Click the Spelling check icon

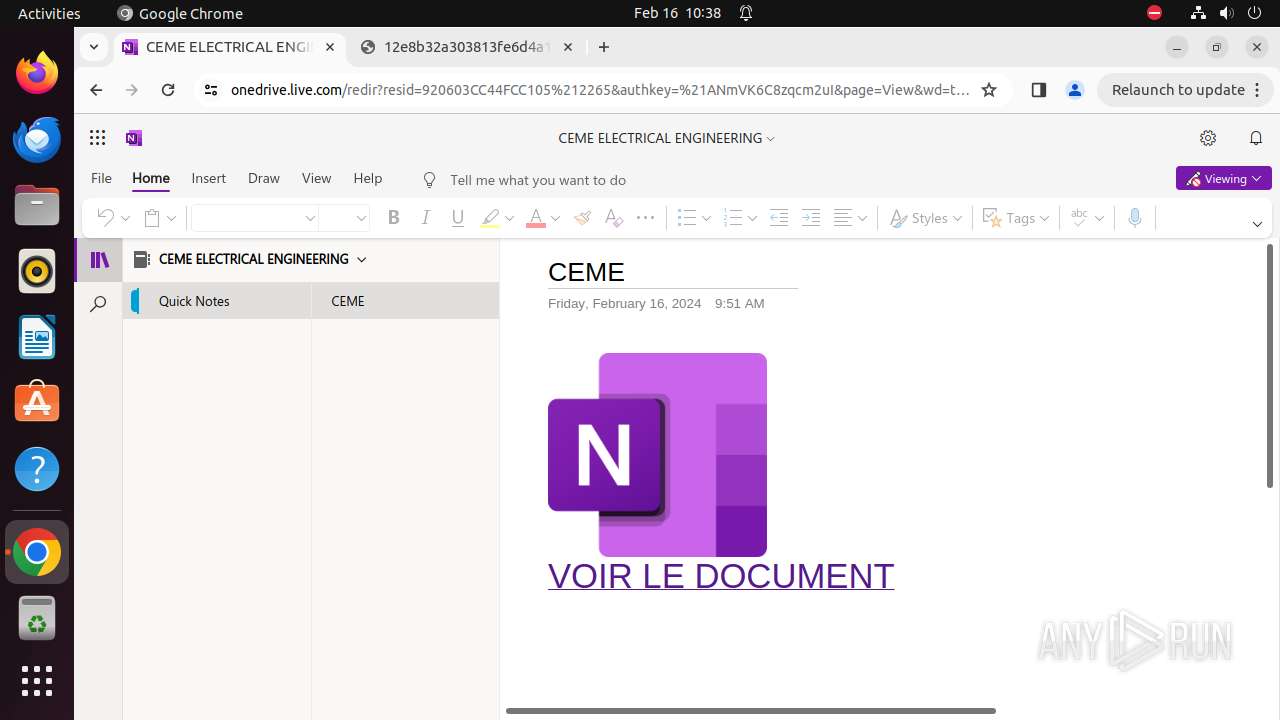(x=1079, y=218)
